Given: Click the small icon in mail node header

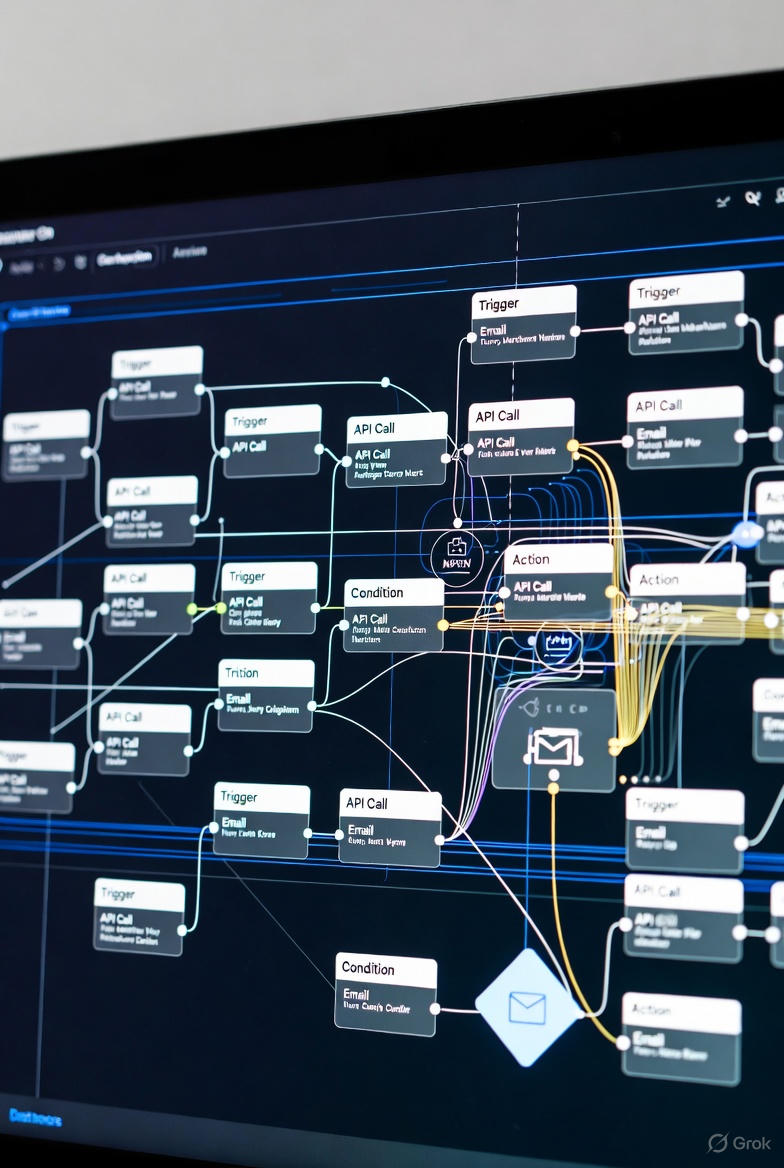Looking at the screenshot, I should [531, 709].
